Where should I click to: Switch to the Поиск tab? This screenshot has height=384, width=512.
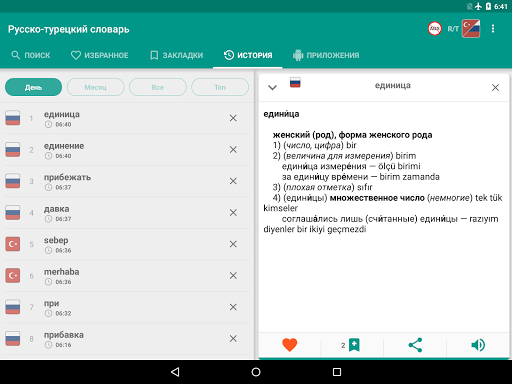tap(31, 55)
